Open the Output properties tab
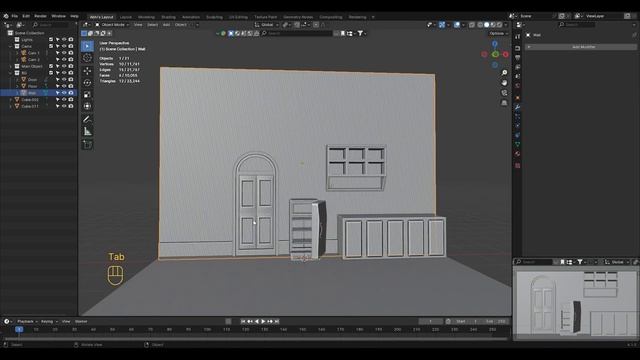 518,58
